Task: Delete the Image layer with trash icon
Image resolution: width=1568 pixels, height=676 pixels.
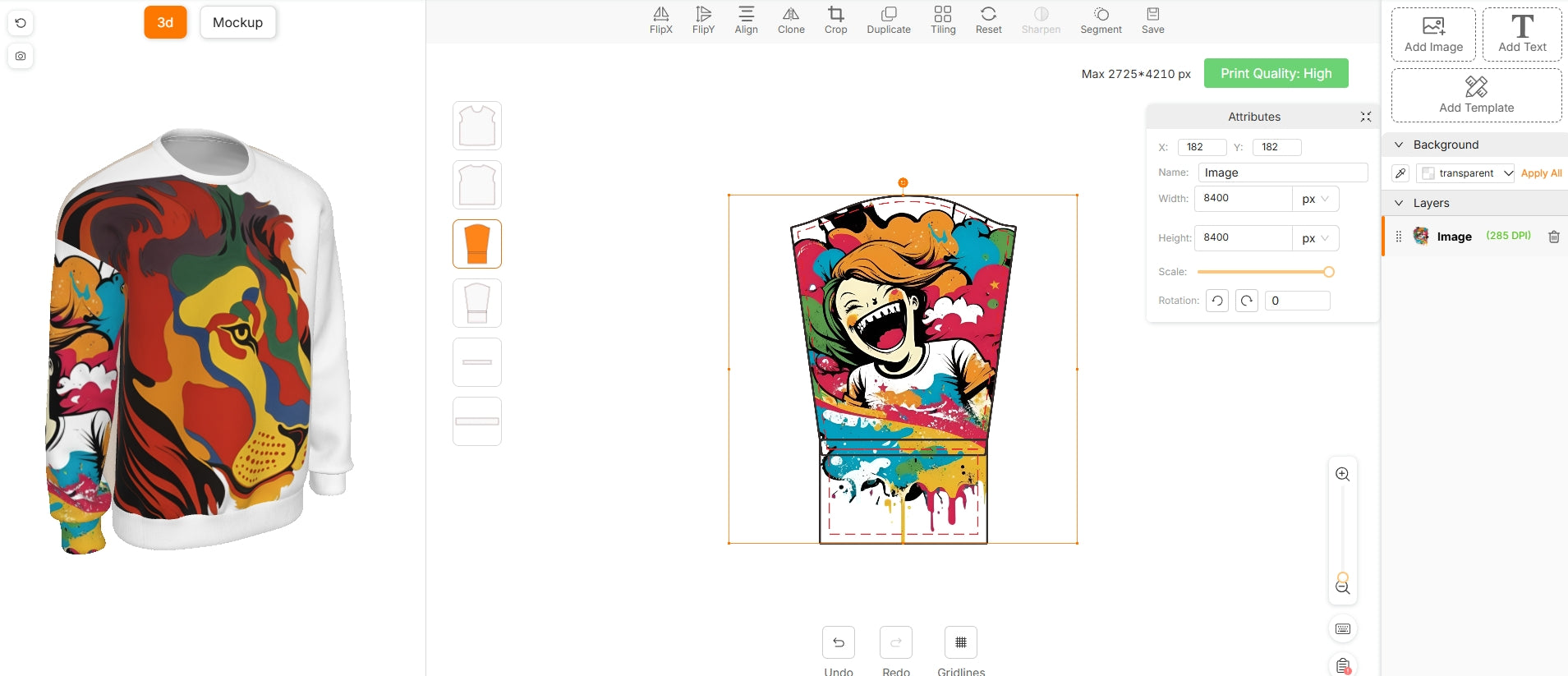Action: (x=1553, y=237)
